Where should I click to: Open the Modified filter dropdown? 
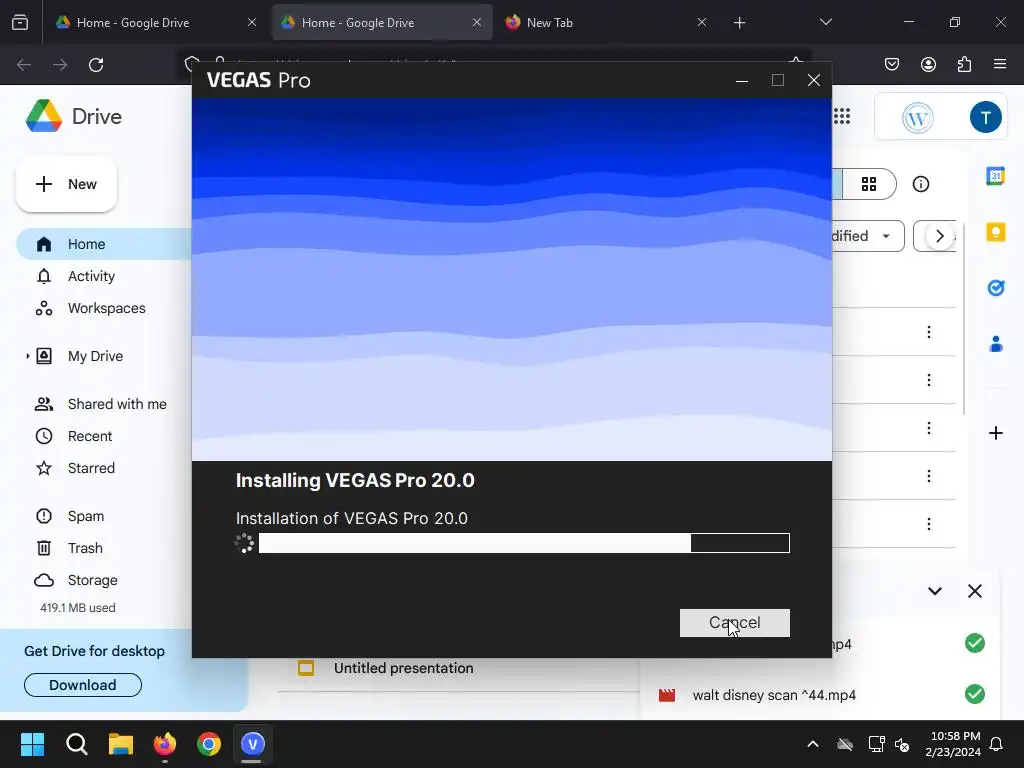[x=867, y=236]
